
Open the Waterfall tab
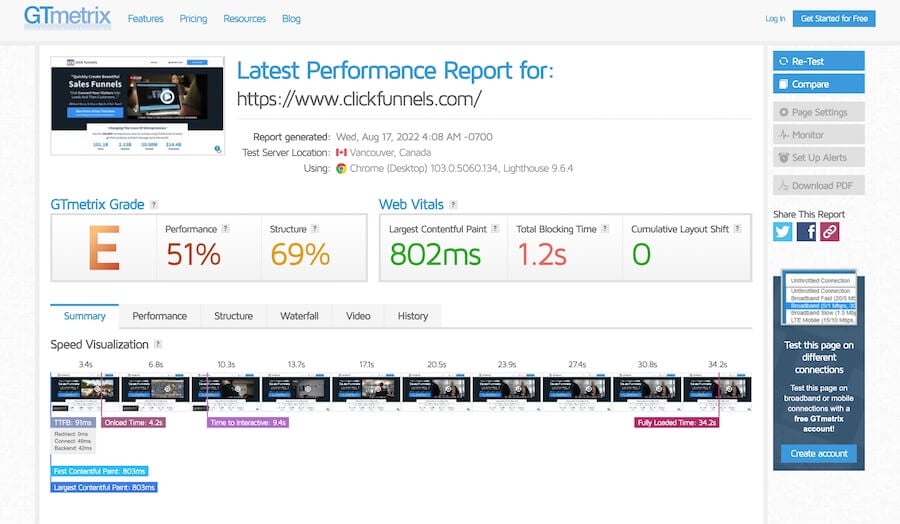(x=299, y=316)
